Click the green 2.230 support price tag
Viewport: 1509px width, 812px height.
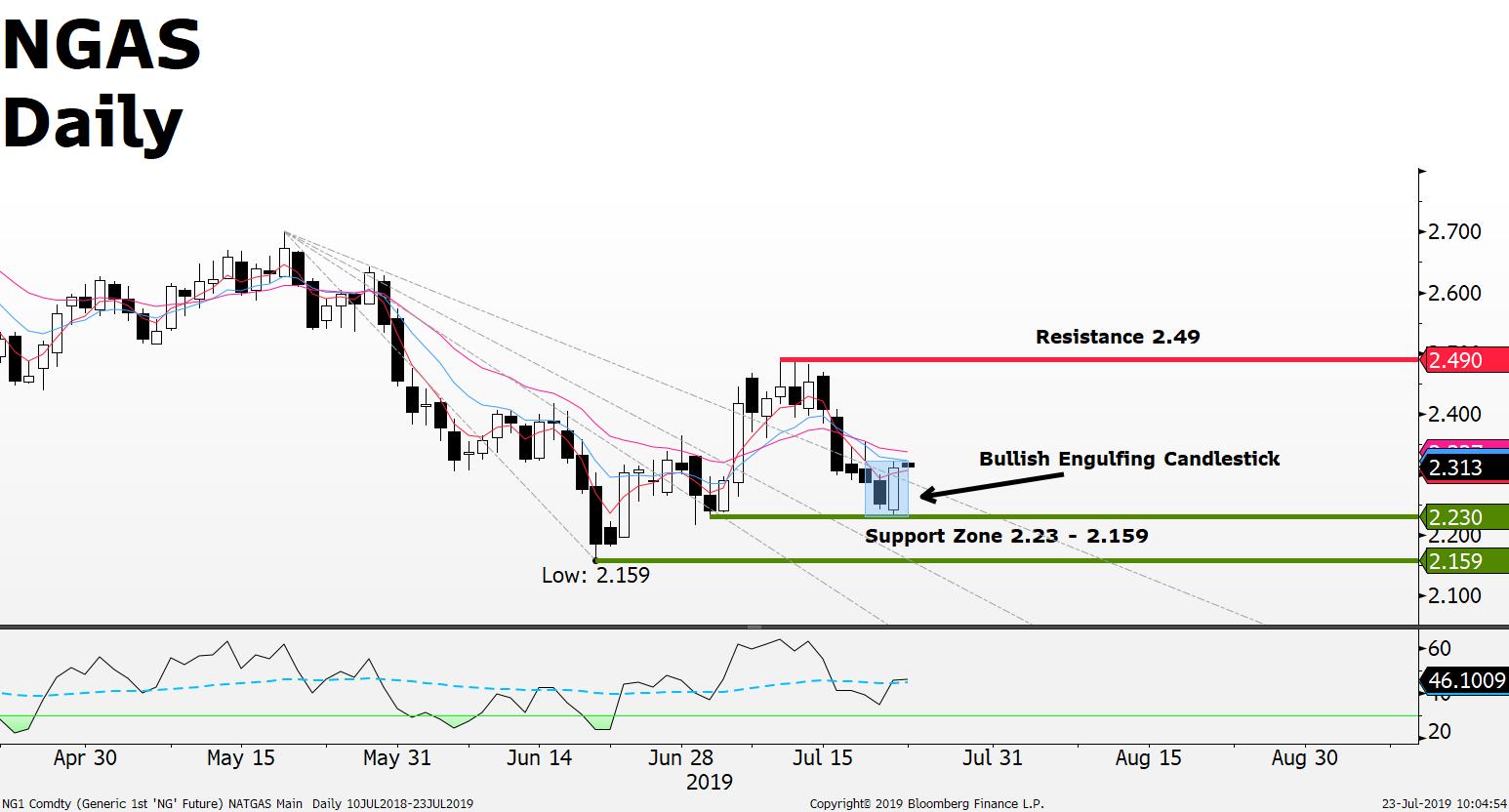point(1462,517)
